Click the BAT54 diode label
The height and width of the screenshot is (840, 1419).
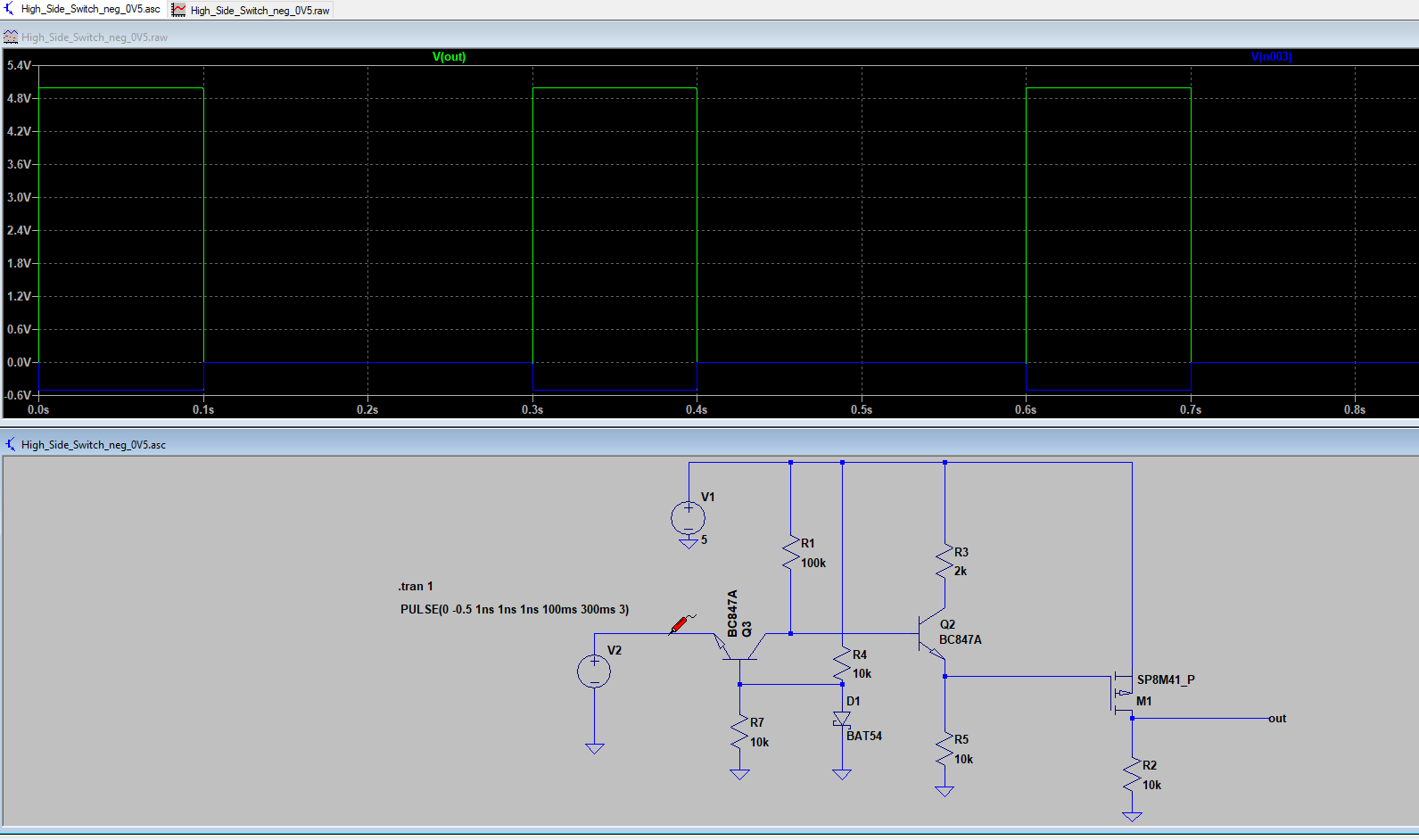[x=864, y=736]
